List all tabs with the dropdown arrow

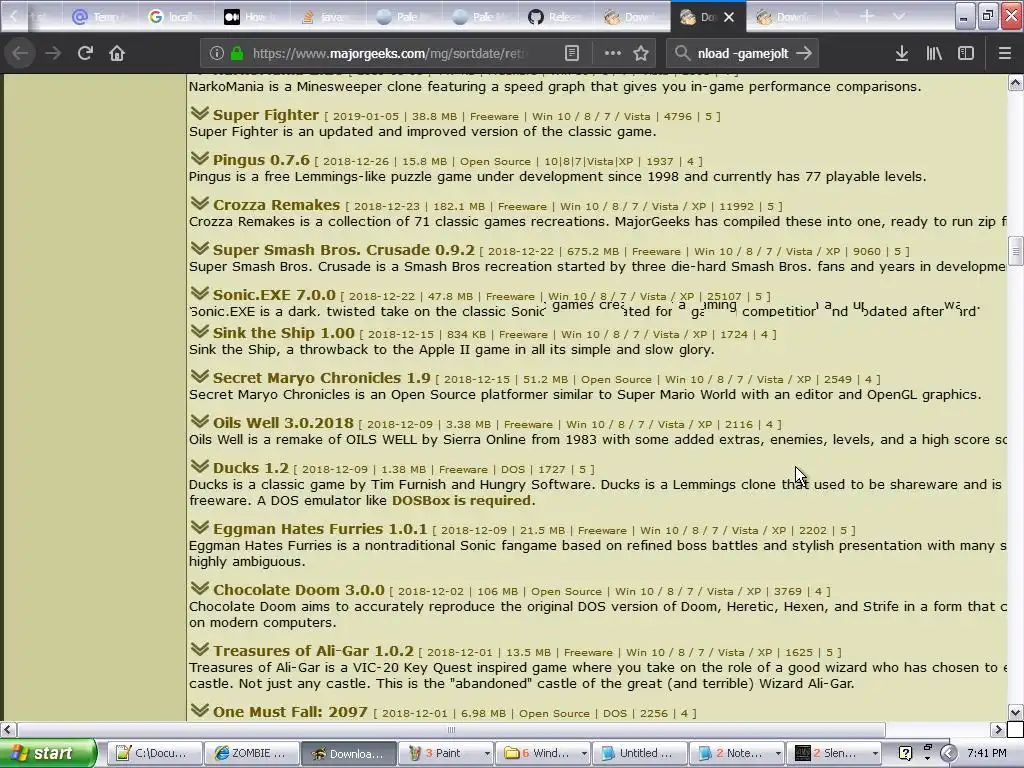[x=899, y=16]
